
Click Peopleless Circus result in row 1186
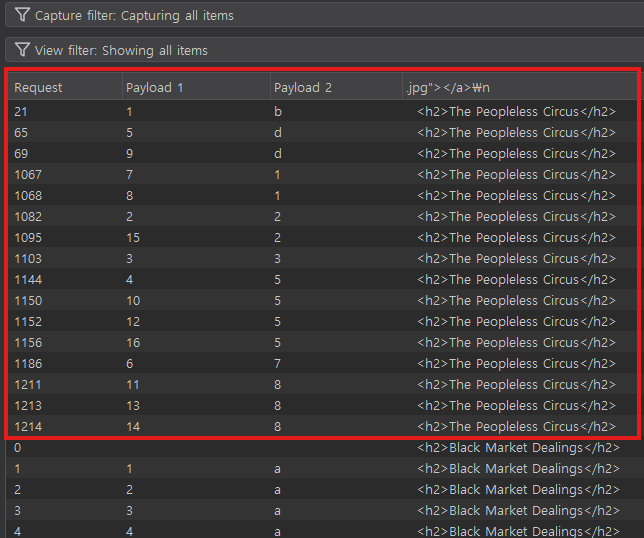click(516, 363)
